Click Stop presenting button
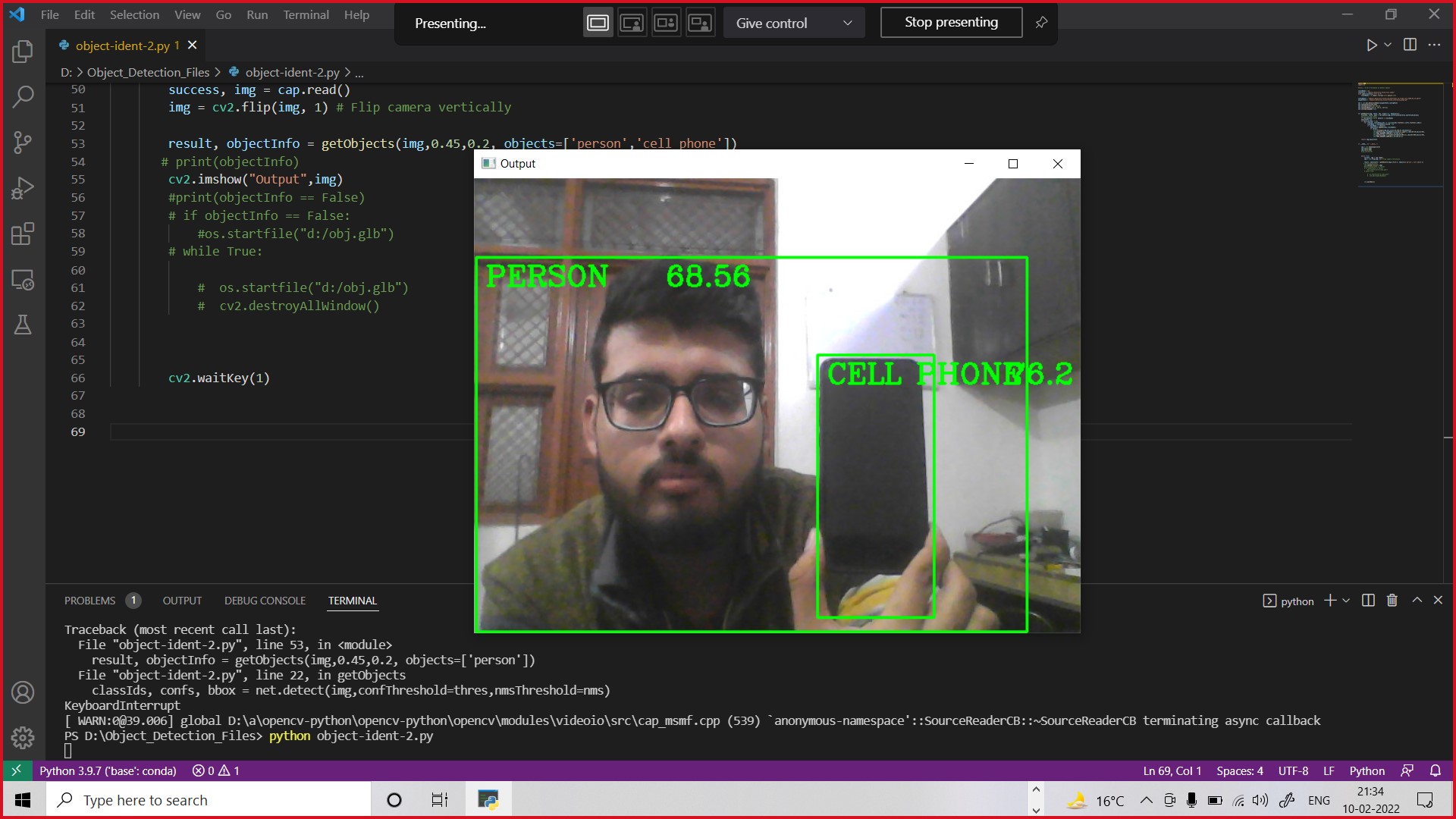1456x819 pixels. [951, 23]
